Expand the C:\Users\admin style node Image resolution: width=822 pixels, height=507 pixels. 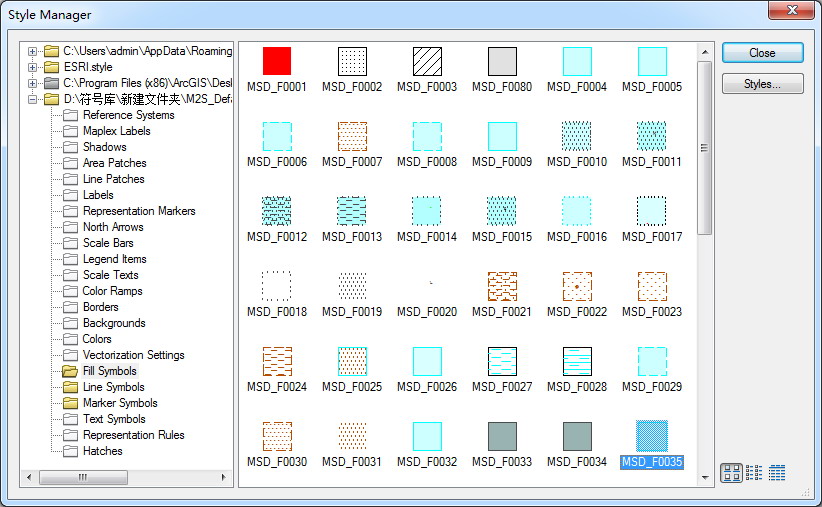[x=33, y=51]
